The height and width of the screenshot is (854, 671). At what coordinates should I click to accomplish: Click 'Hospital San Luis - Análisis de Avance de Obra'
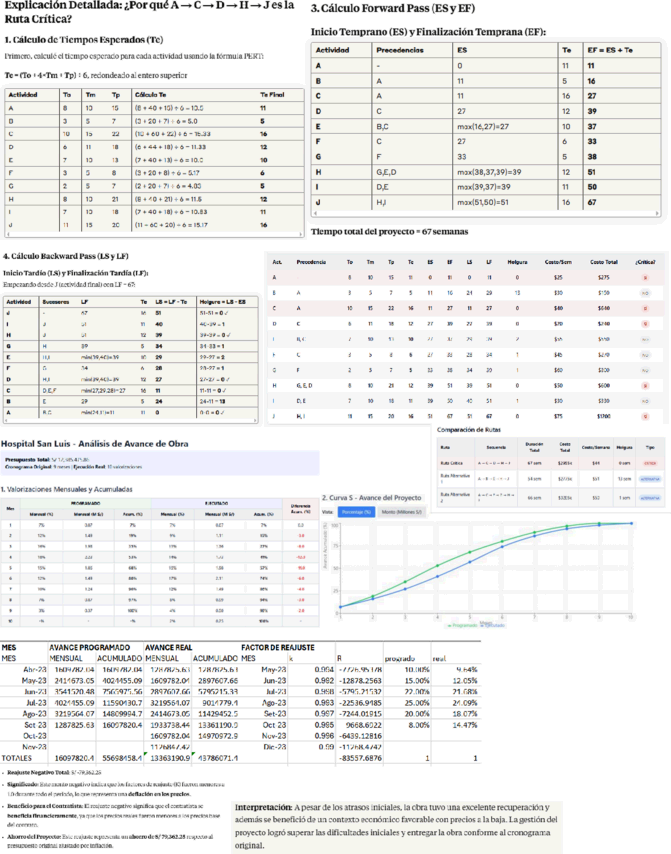pos(94,444)
